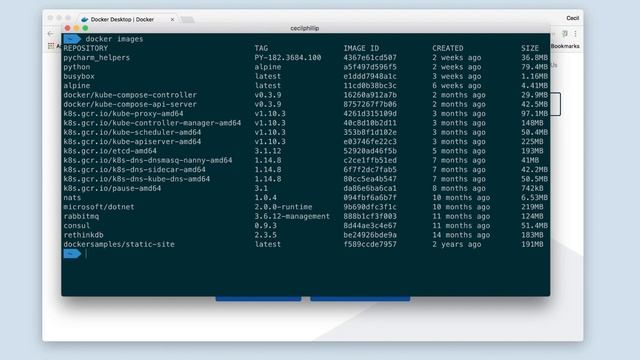Select the rethinkdb repository name

point(83,235)
